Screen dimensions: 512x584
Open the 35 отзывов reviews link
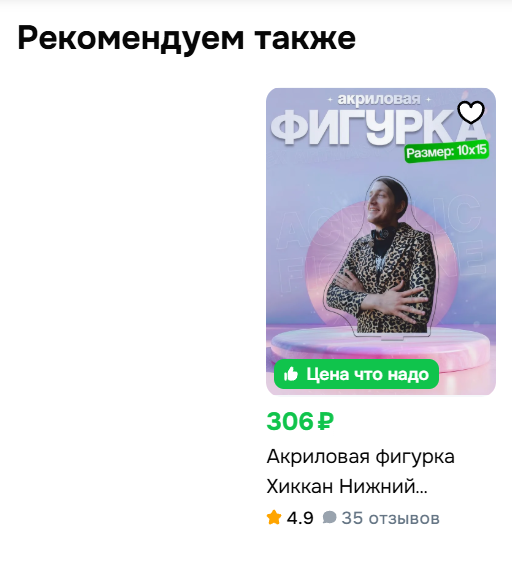[x=391, y=518]
